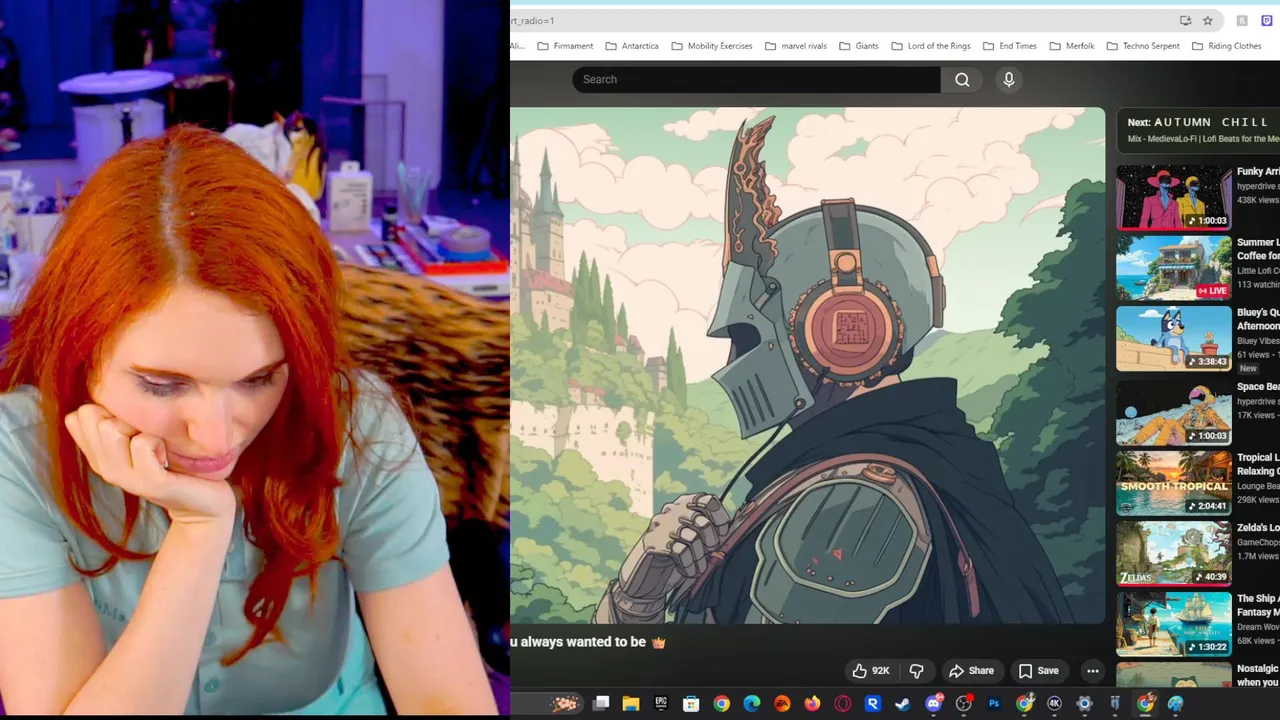Click the 92K like count
The image size is (1280, 720).
click(880, 671)
